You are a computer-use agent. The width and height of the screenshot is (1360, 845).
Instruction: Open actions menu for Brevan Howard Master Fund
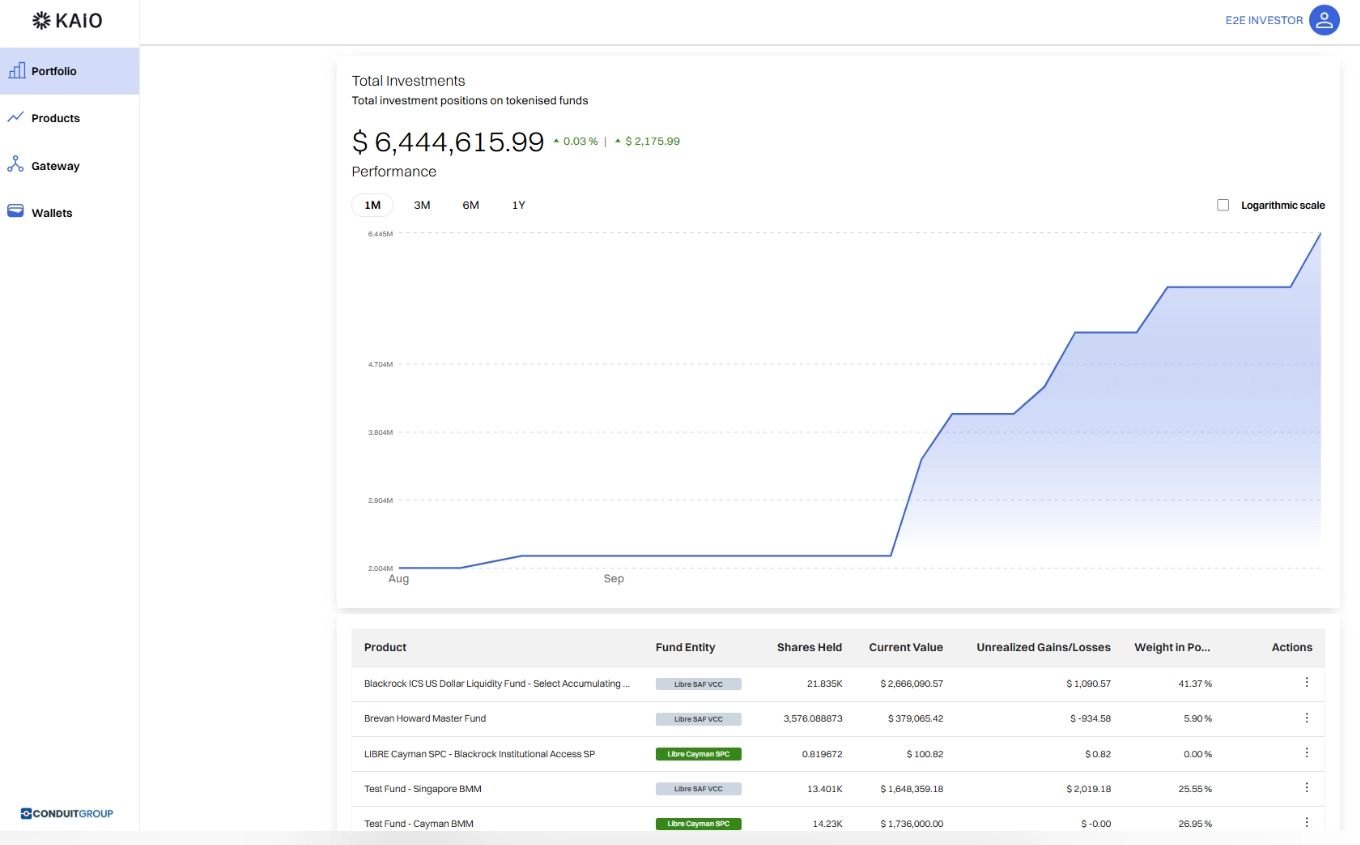point(1306,718)
